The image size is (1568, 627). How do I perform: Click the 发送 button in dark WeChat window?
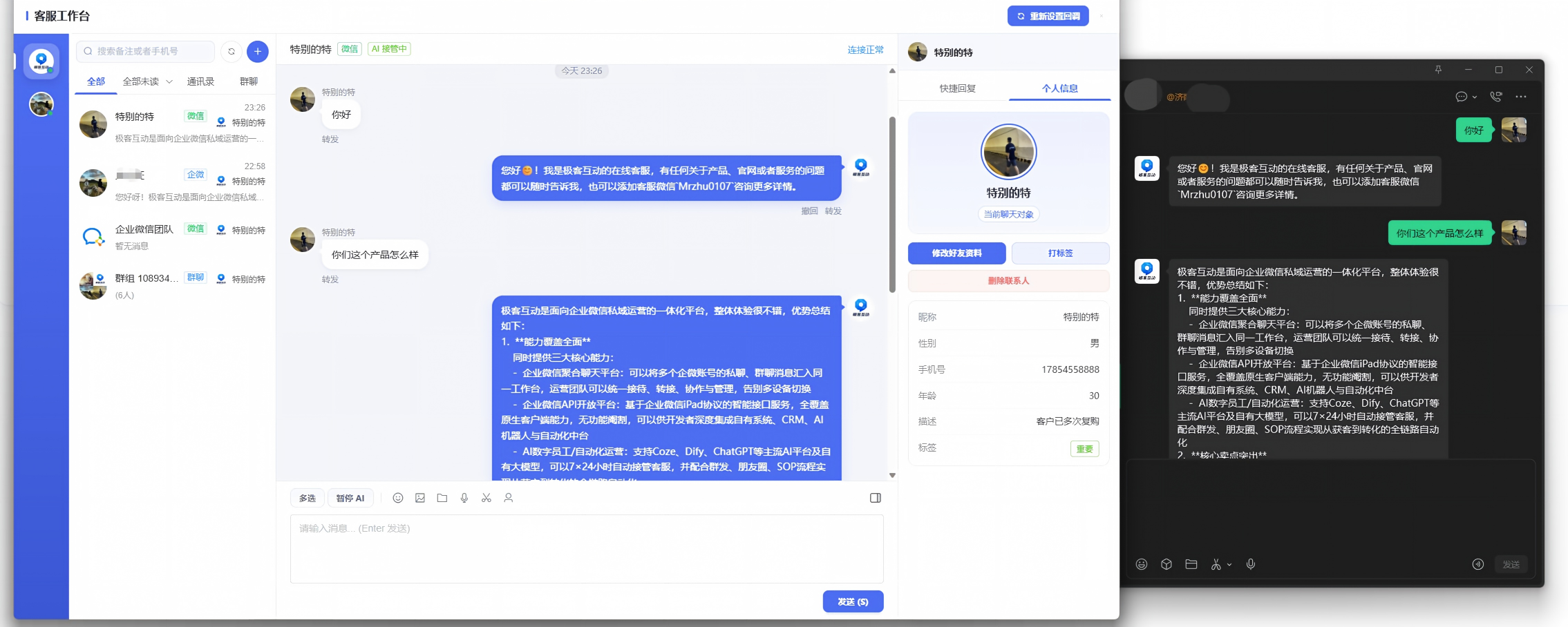coord(1511,564)
